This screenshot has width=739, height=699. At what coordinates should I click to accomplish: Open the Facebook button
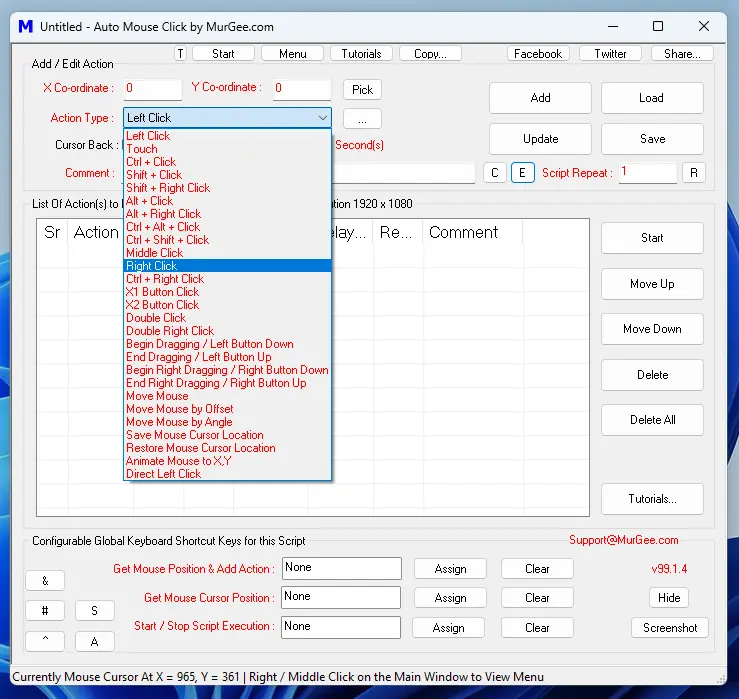[x=538, y=54]
